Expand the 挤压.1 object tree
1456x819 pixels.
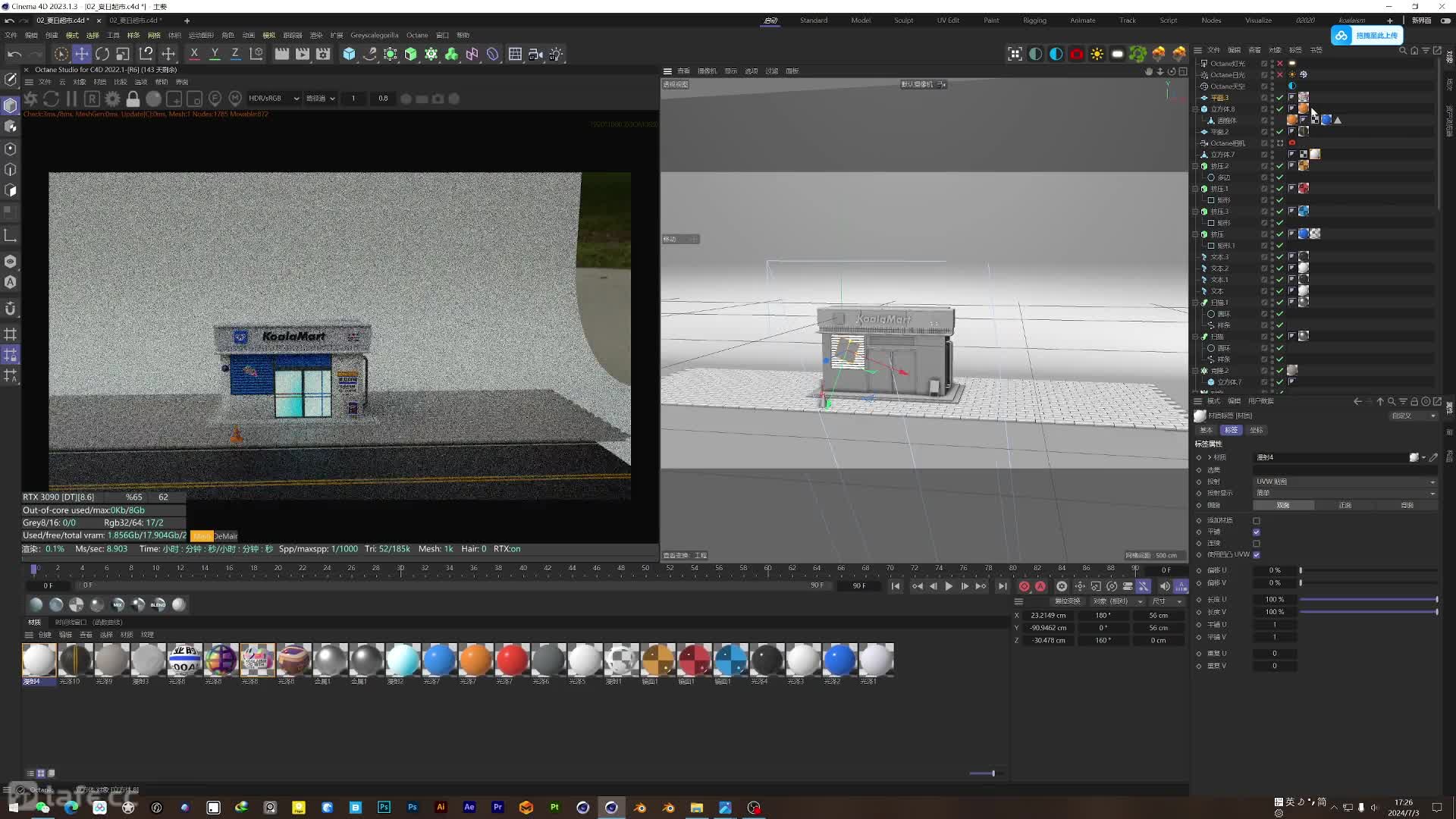(x=1196, y=189)
